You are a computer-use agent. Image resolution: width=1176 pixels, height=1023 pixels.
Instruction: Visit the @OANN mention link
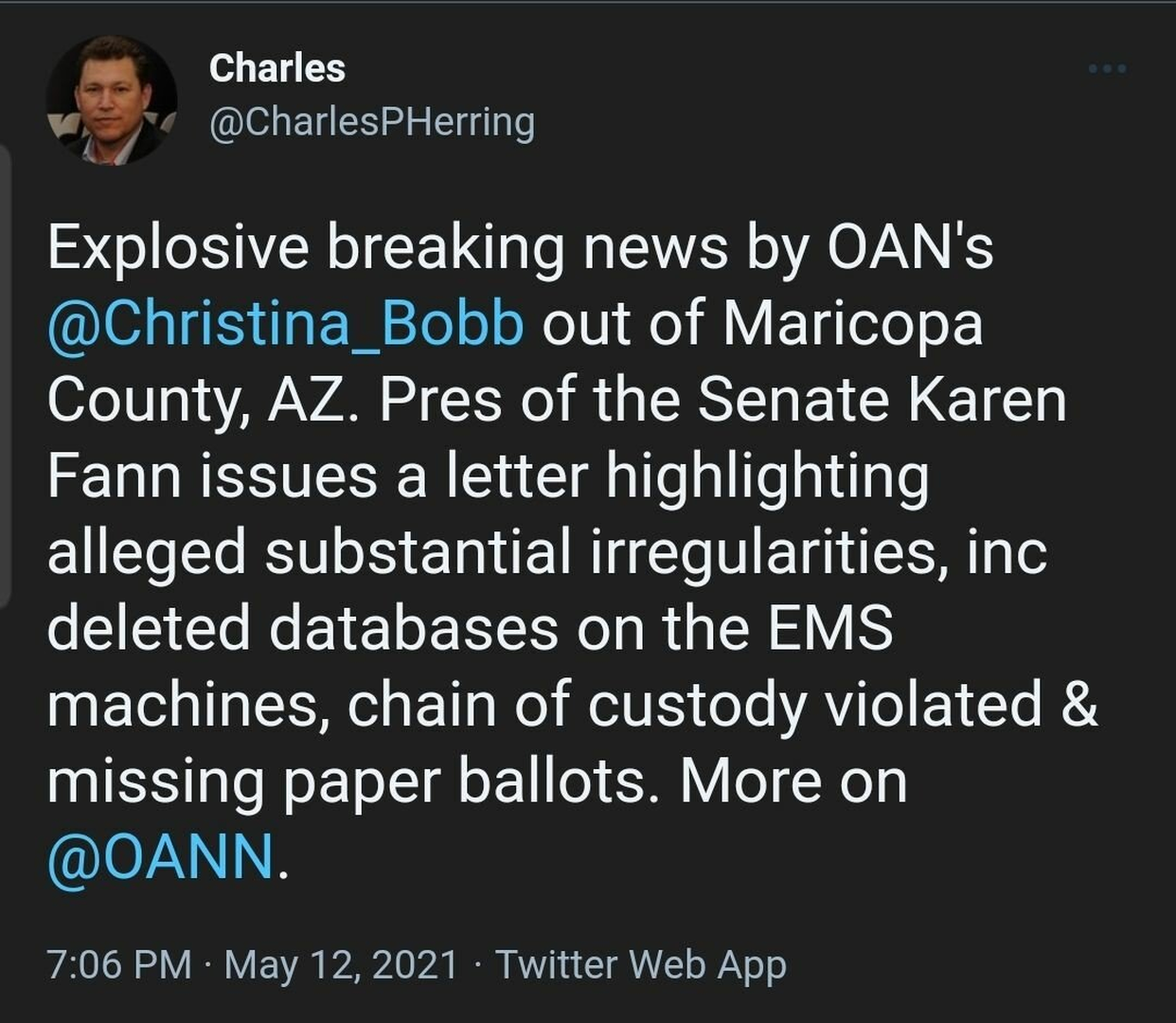point(161,856)
